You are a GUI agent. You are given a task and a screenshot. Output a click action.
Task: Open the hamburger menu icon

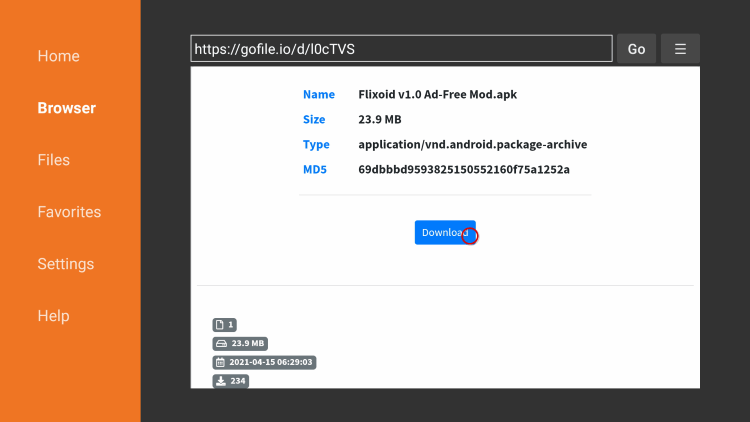coord(680,49)
